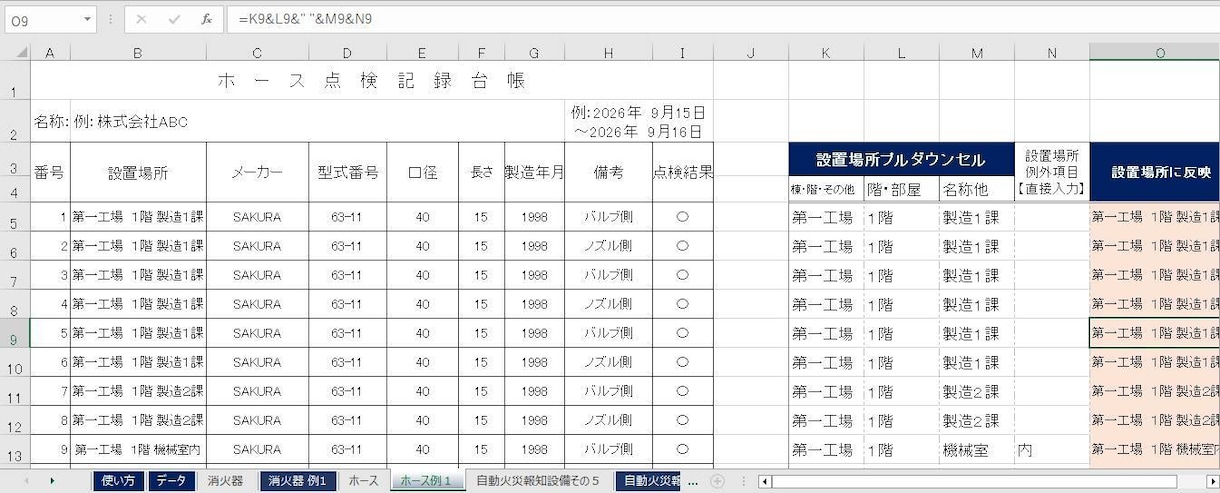Click 第一工場 1階 機械室内 in column B
This screenshot has height=493, width=1220.
pos(138,450)
